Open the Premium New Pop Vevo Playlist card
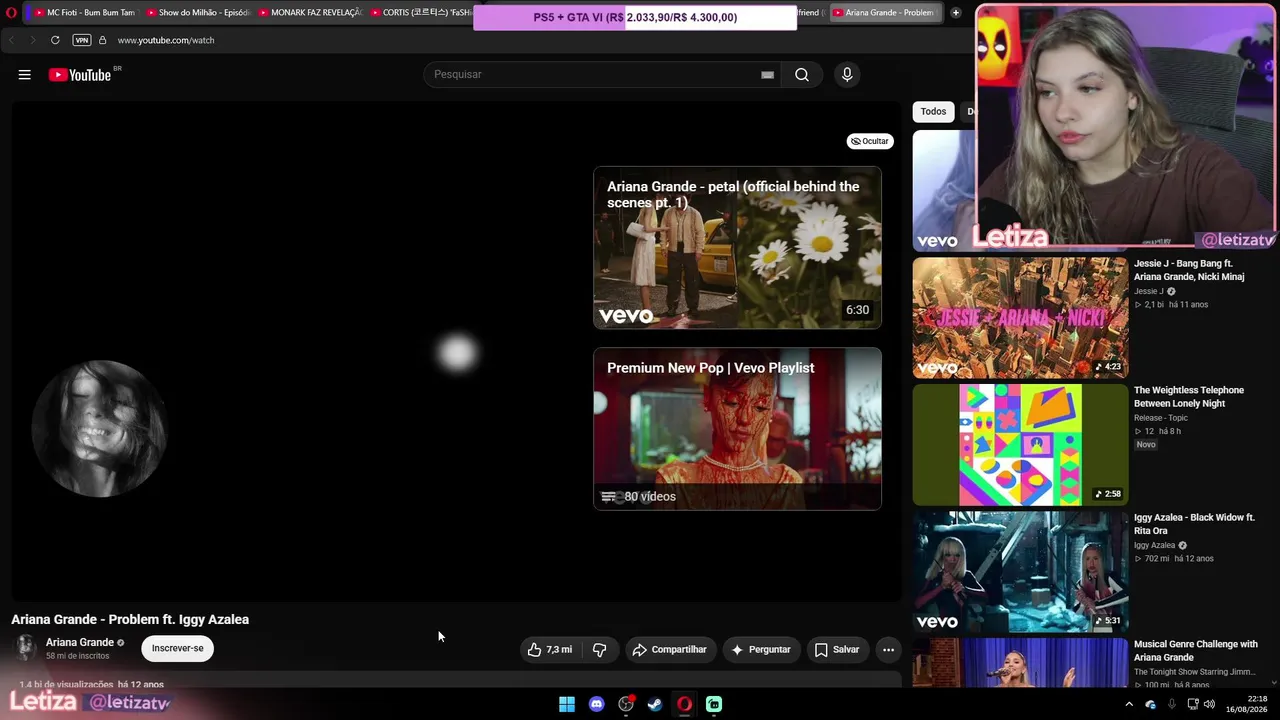Image resolution: width=1280 pixels, height=720 pixels. click(737, 428)
